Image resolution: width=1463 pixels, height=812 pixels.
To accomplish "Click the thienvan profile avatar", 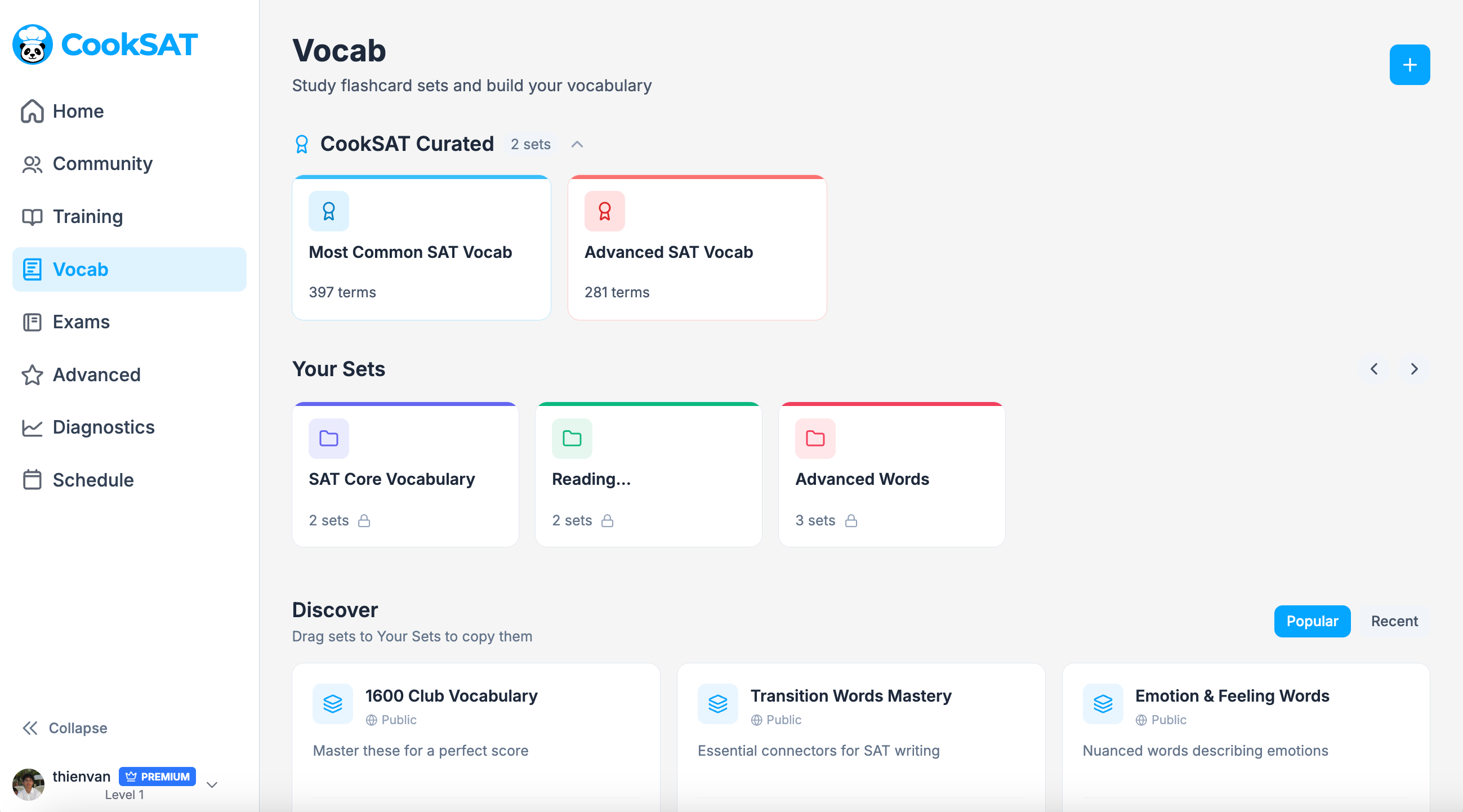I will (x=28, y=784).
